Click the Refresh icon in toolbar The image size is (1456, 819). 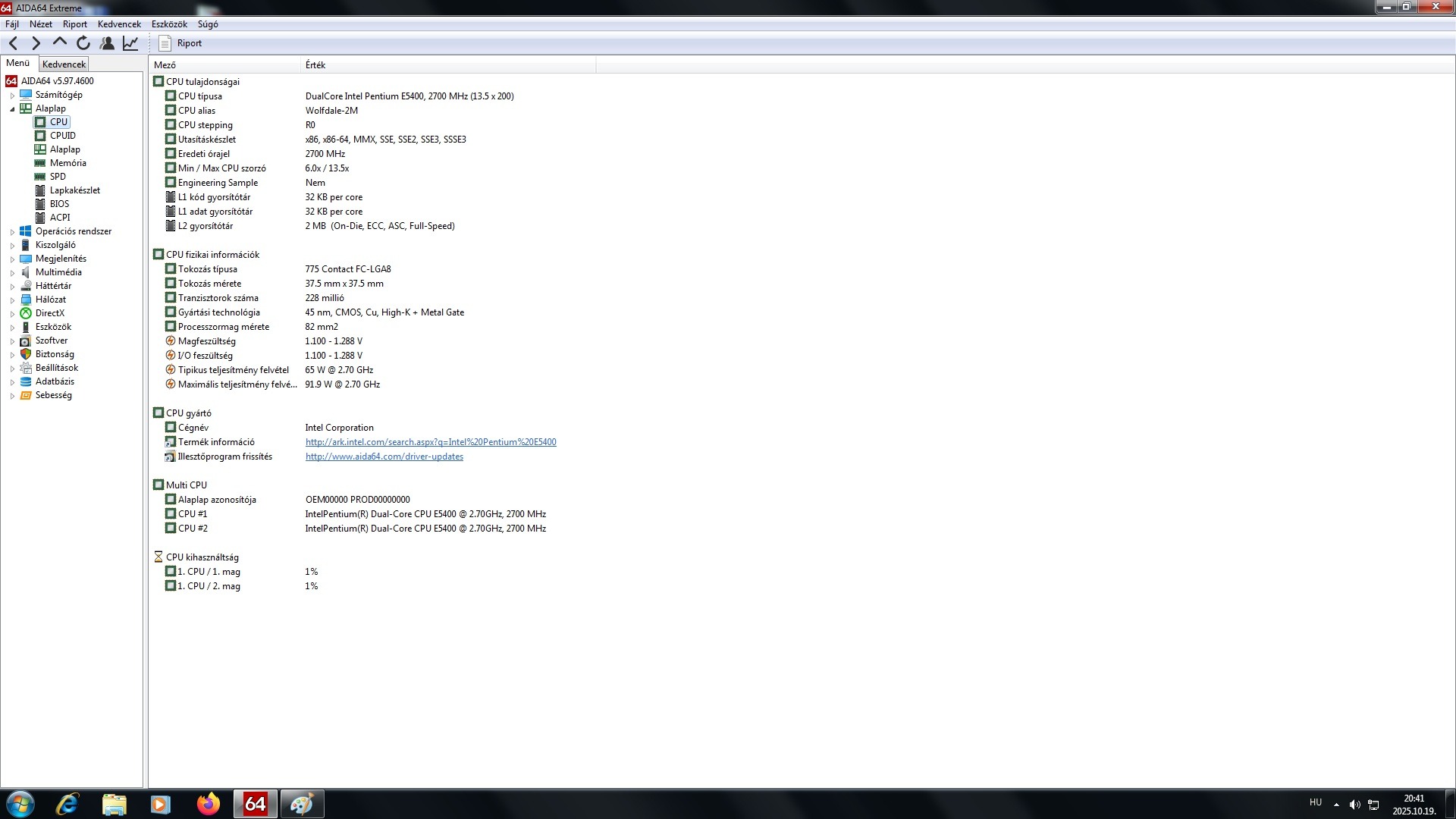(x=83, y=43)
